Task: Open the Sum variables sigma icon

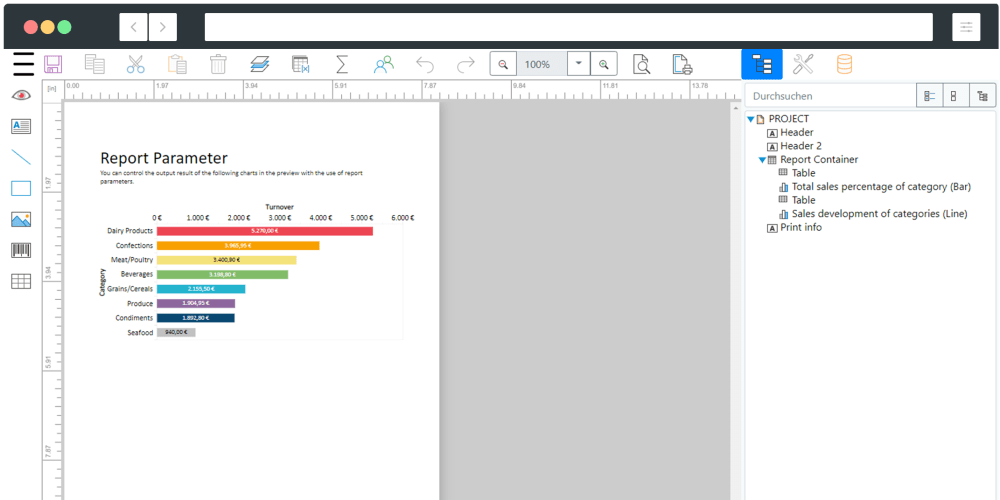Action: 342,64
